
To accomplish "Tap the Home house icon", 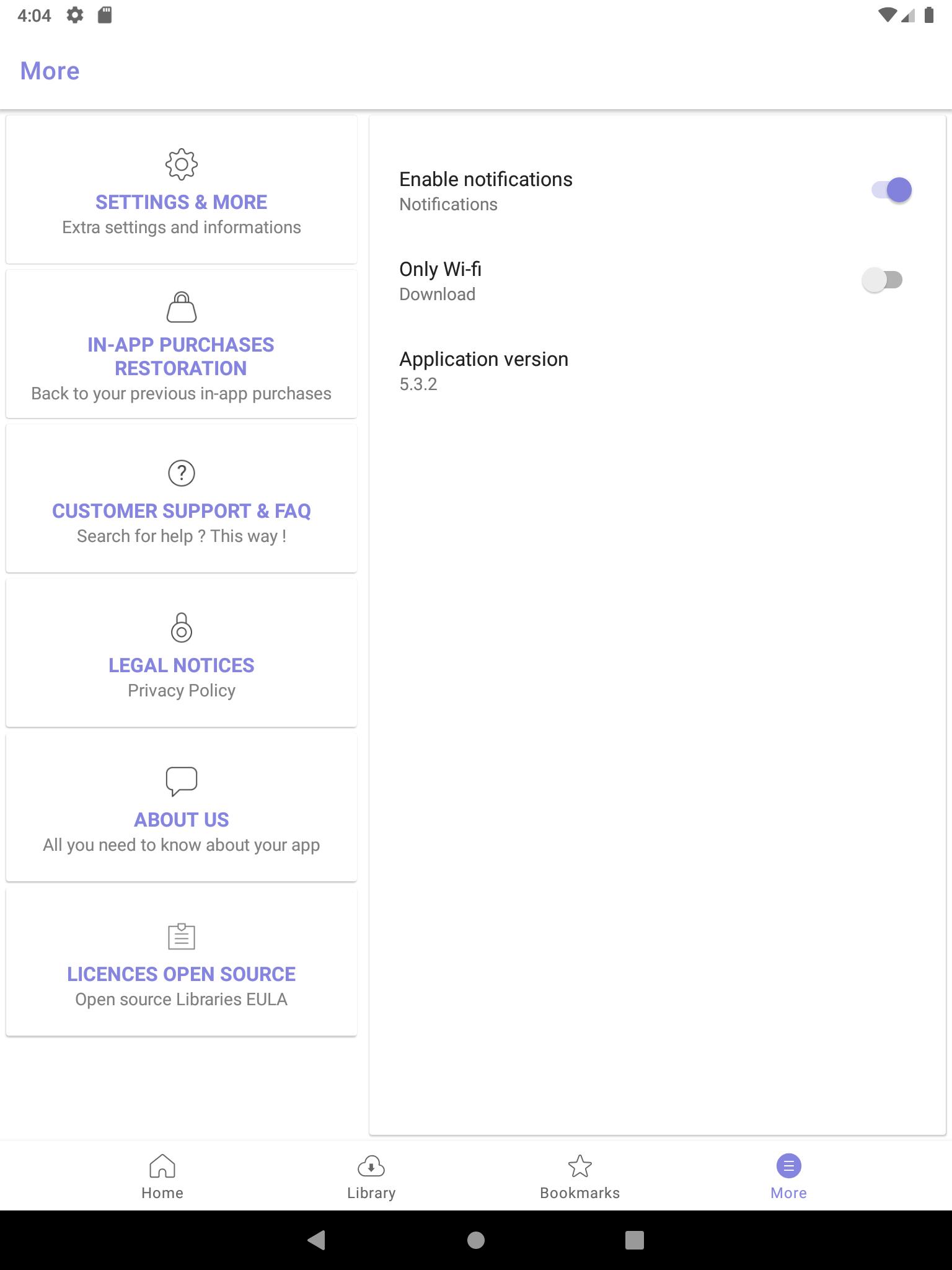I will (162, 1166).
